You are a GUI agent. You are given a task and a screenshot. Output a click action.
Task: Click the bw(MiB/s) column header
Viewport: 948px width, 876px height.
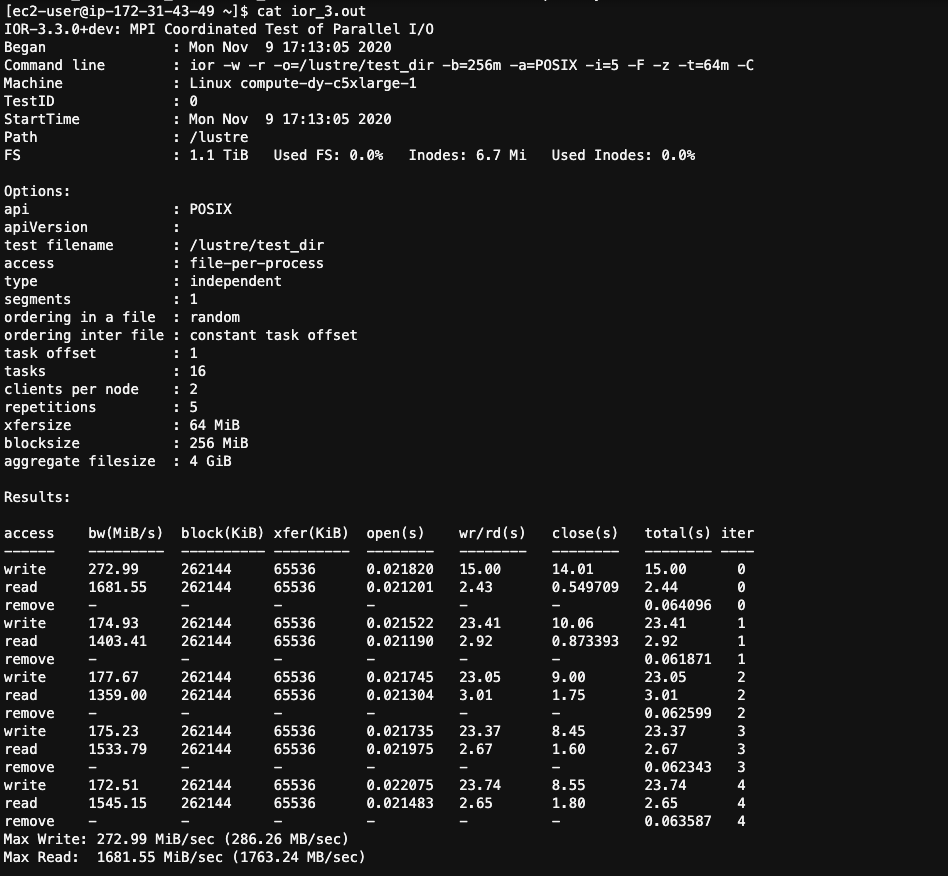[x=126, y=533]
